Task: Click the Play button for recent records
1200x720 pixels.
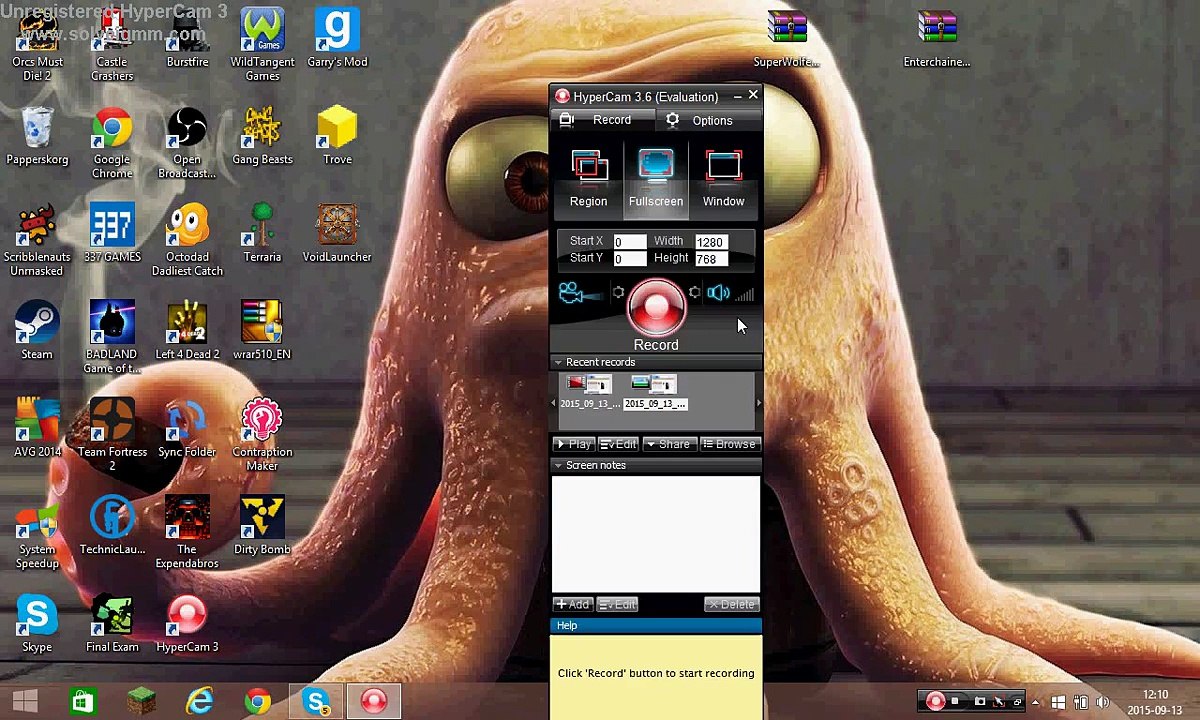Action: point(574,444)
